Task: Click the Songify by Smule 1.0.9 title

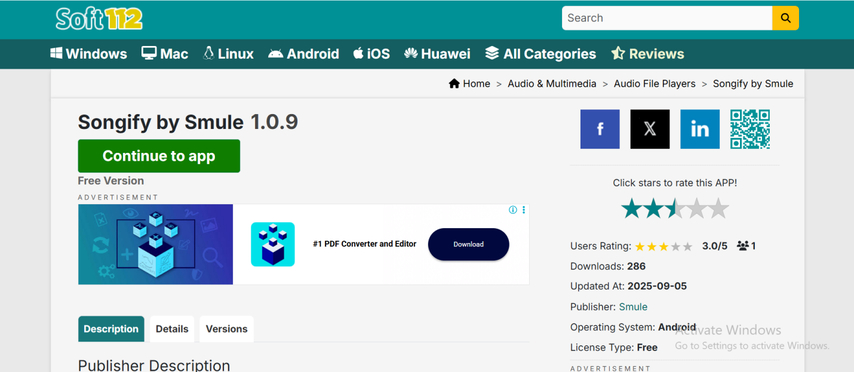Action: point(188,123)
